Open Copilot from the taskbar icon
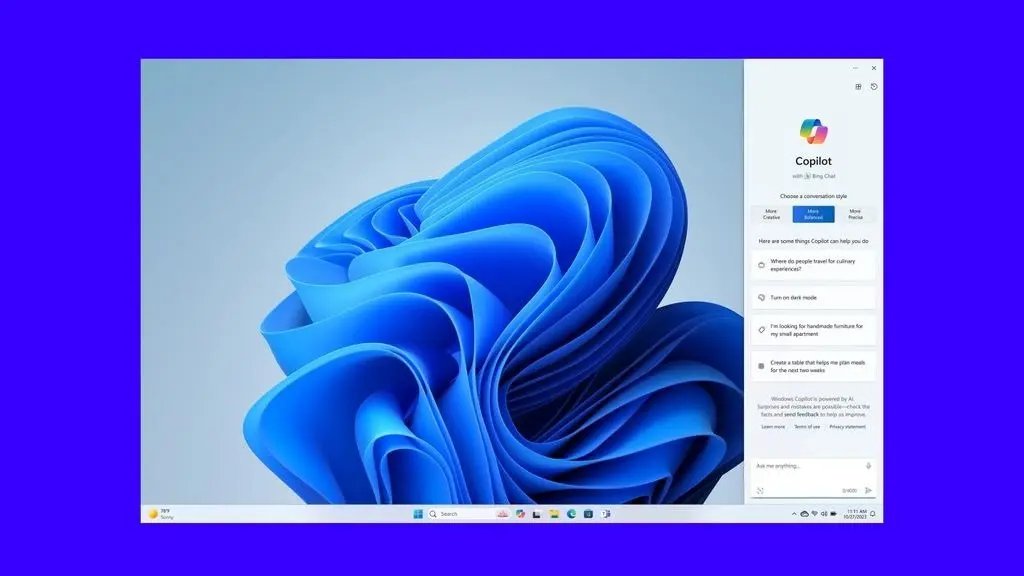This screenshot has height=576, width=1024. 520,514
